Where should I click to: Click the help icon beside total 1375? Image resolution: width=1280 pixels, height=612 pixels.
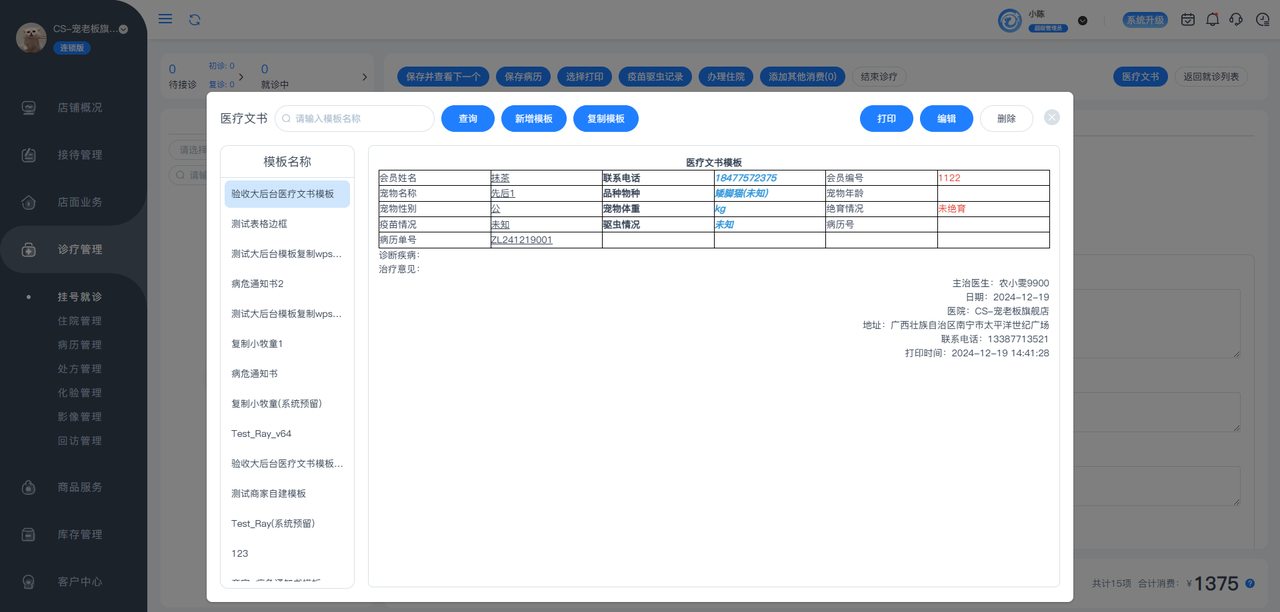[1250, 584]
